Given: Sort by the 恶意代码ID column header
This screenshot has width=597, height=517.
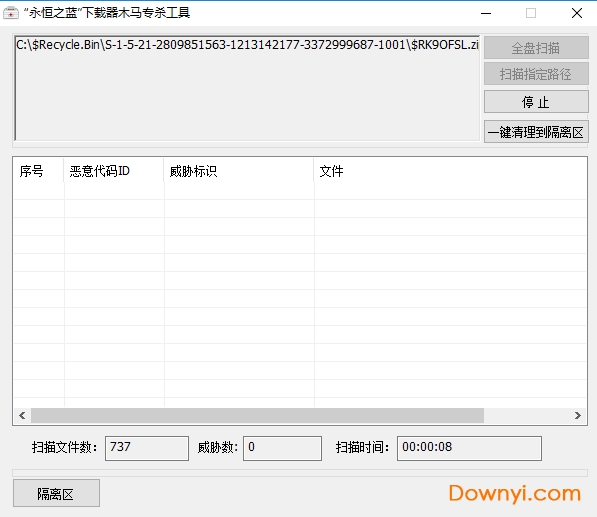Looking at the screenshot, I should tap(114, 171).
